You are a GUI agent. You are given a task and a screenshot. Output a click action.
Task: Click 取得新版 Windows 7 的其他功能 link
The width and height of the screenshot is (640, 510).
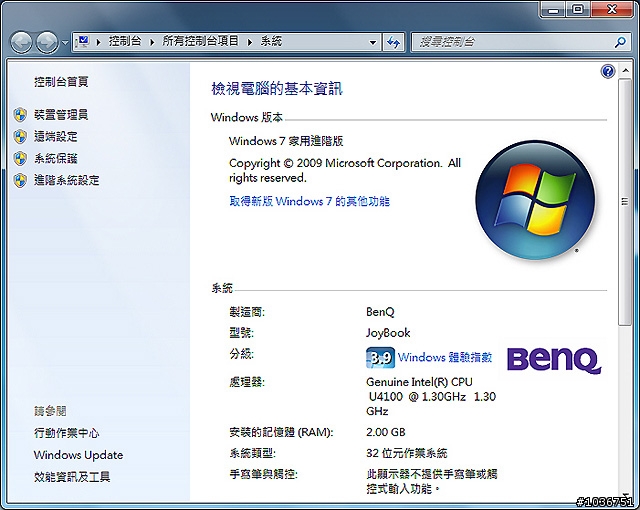pos(309,201)
